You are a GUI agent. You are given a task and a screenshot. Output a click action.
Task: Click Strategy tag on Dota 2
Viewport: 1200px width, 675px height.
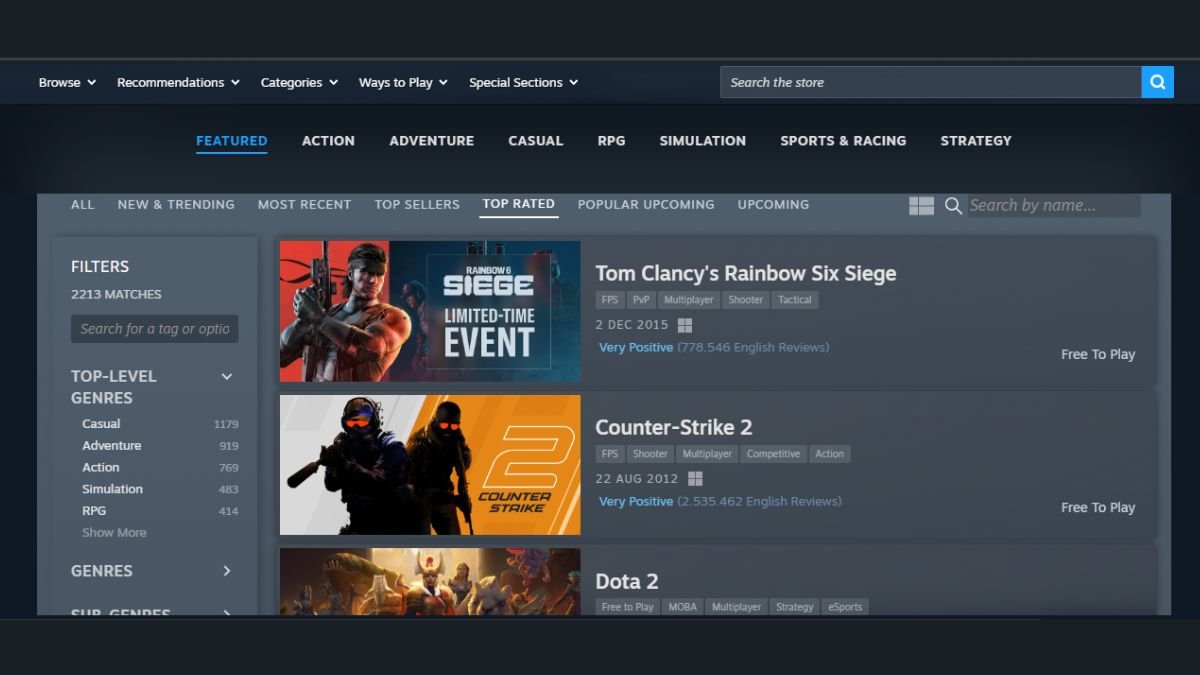(x=794, y=607)
